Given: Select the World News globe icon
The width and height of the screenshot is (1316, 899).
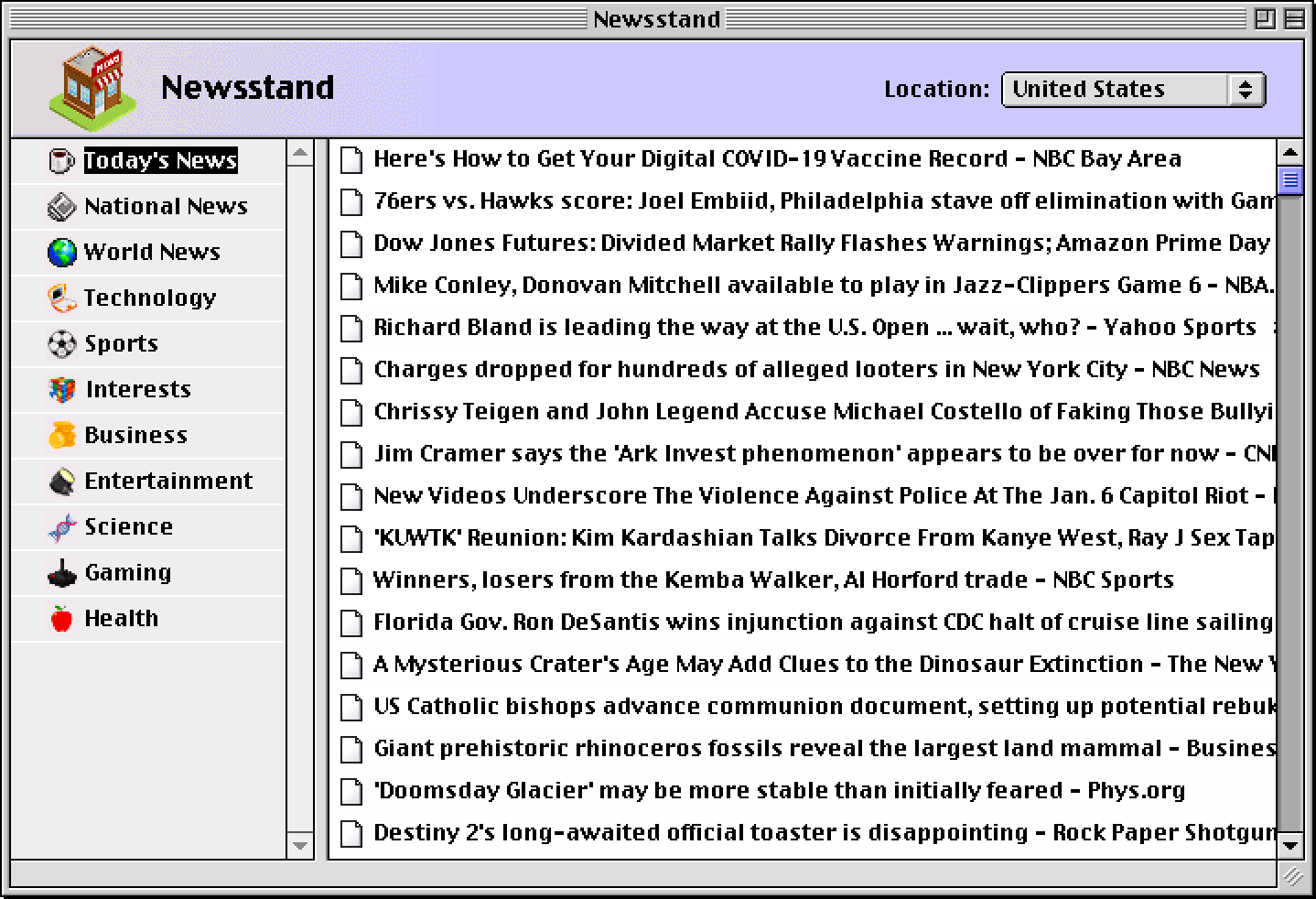Looking at the screenshot, I should tap(59, 252).
